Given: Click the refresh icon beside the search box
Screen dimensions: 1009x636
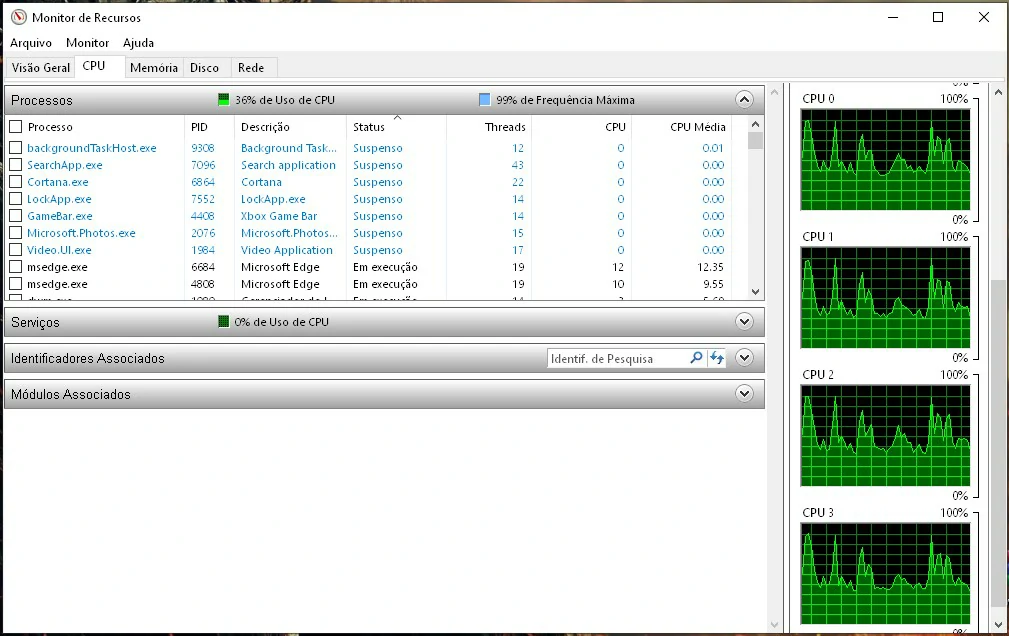Looking at the screenshot, I should pos(716,358).
